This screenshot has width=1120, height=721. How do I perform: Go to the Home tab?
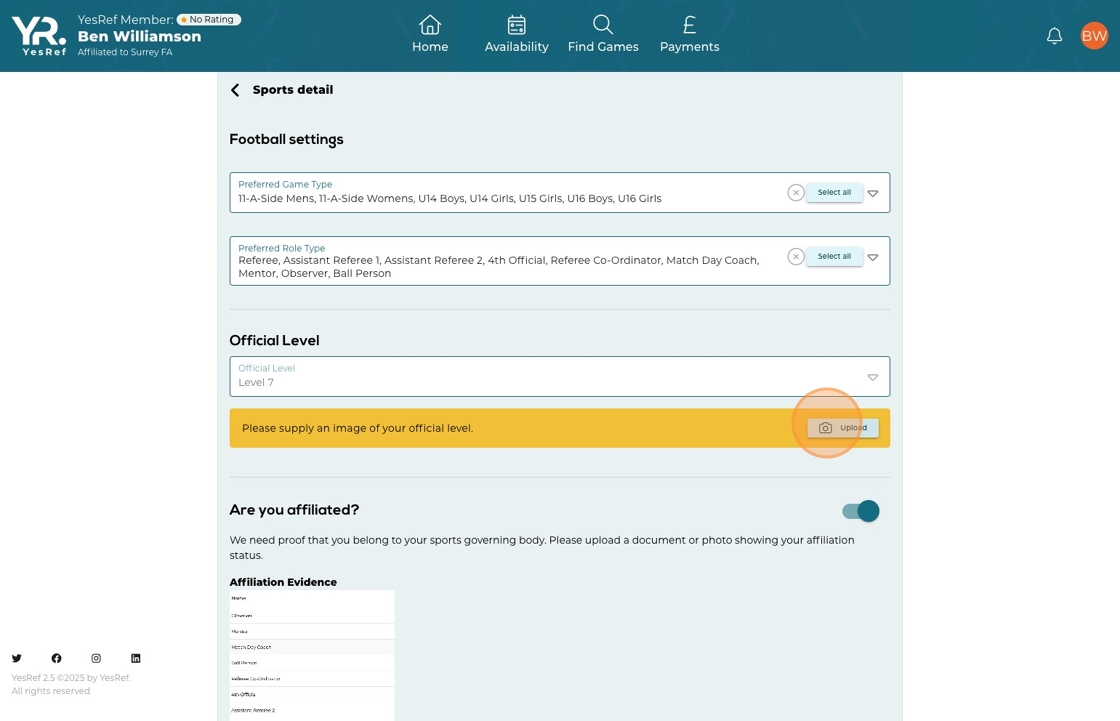430,35
